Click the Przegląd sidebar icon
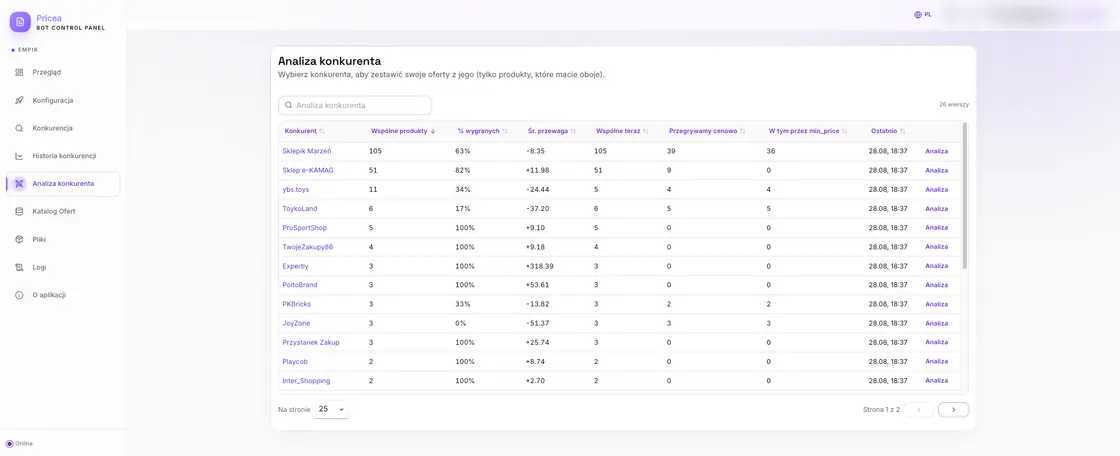Viewport: 1120px width, 456px height. [x=19, y=72]
